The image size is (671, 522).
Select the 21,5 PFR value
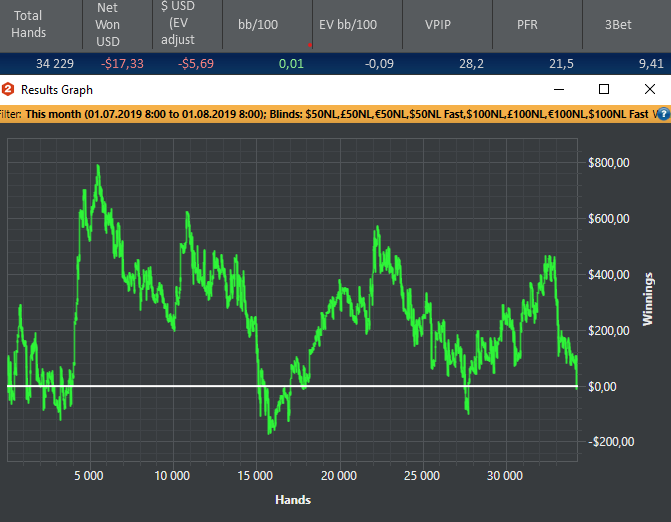coord(561,64)
